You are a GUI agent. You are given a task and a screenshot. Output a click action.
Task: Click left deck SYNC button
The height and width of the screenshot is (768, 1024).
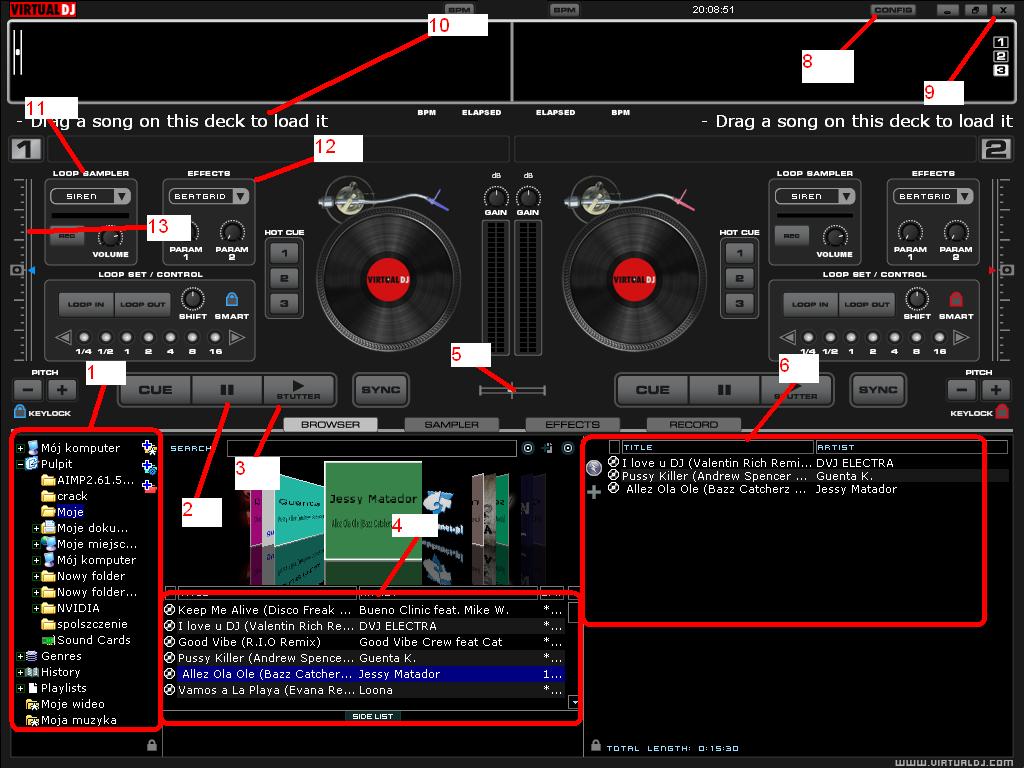coord(381,390)
